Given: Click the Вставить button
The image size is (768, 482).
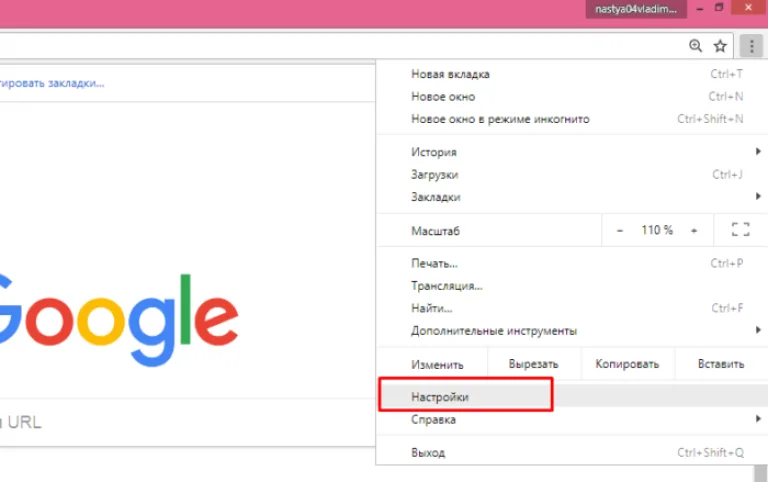Looking at the screenshot, I should 721,364.
